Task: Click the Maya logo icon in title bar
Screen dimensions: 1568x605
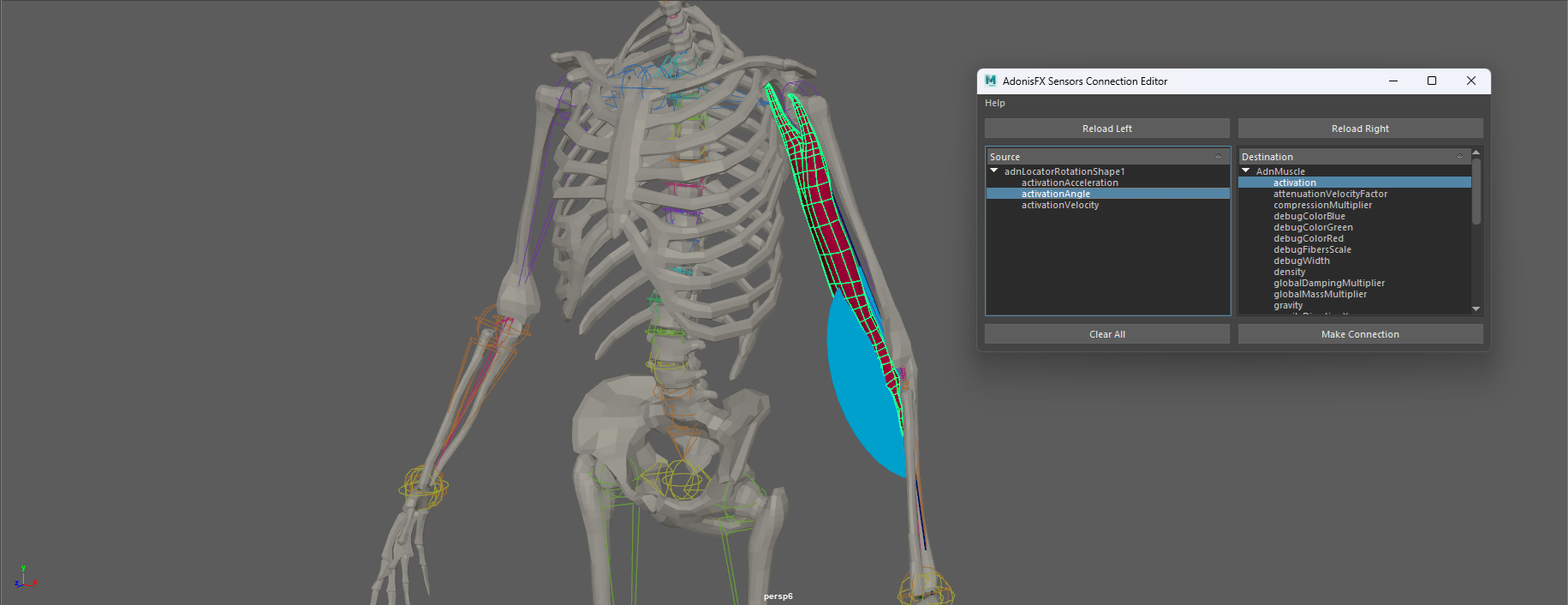Action: point(991,81)
